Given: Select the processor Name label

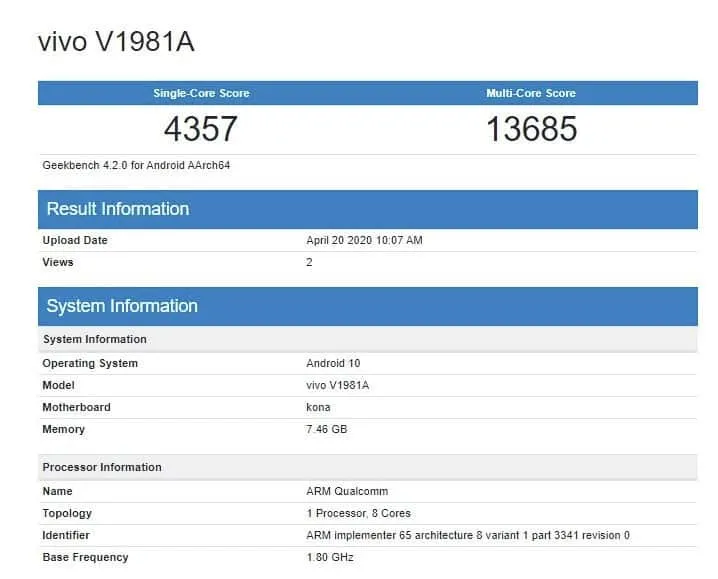Looking at the screenshot, I should tap(57, 491).
